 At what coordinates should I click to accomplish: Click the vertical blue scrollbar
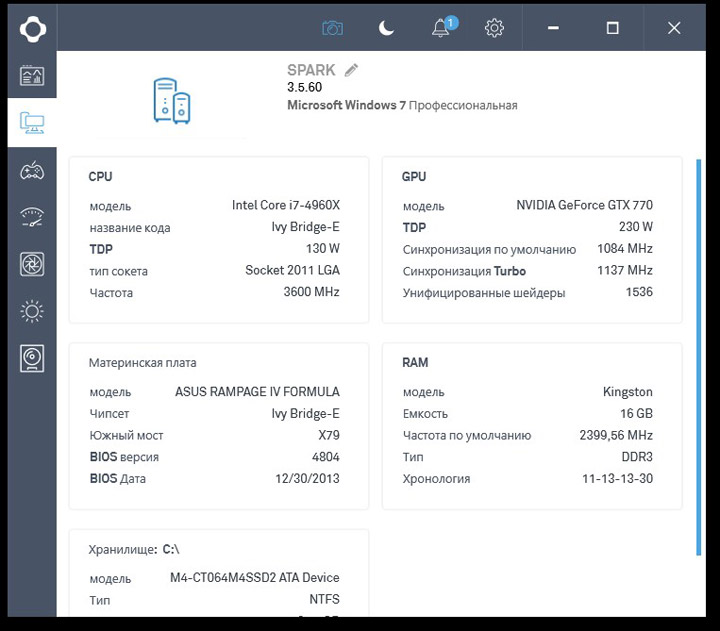point(698,357)
